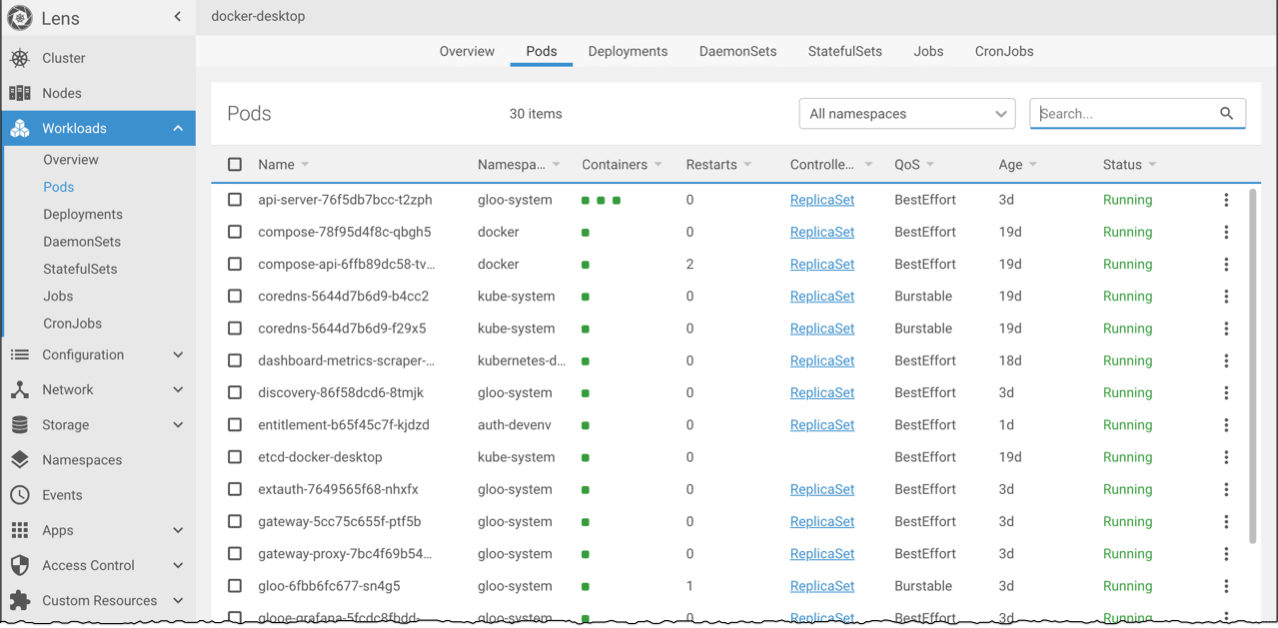Click the Workloads cubes icon
1278x628 pixels.
coord(20,128)
